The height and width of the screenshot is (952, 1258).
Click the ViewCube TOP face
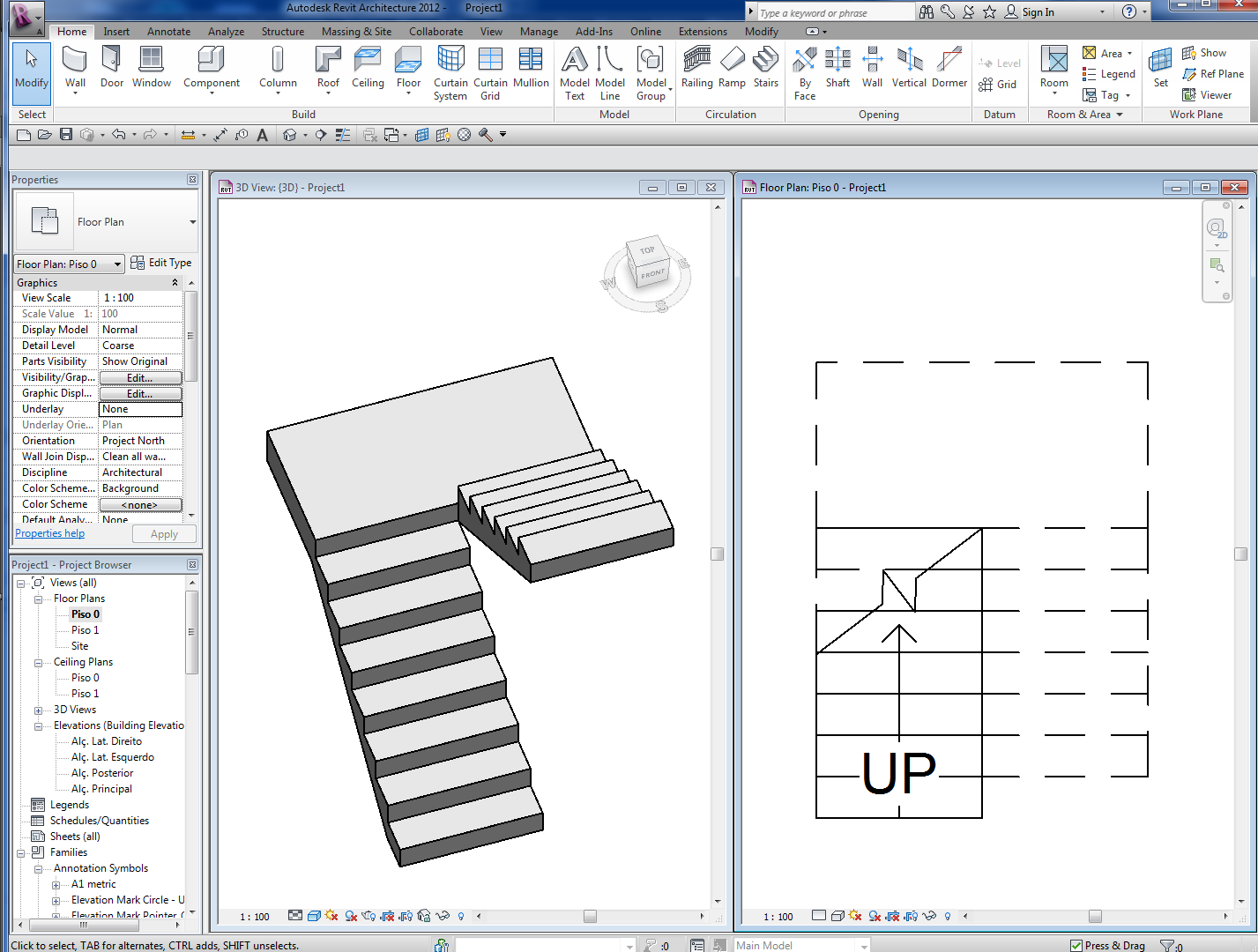[x=647, y=251]
